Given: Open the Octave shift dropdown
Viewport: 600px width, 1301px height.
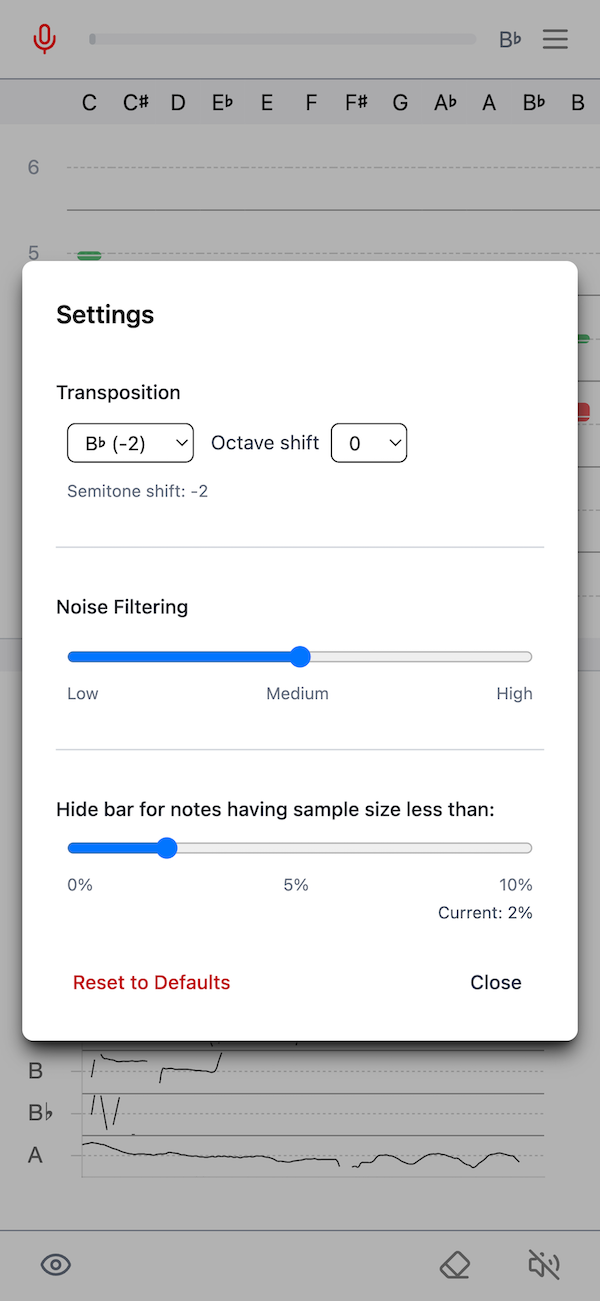Looking at the screenshot, I should click(369, 442).
